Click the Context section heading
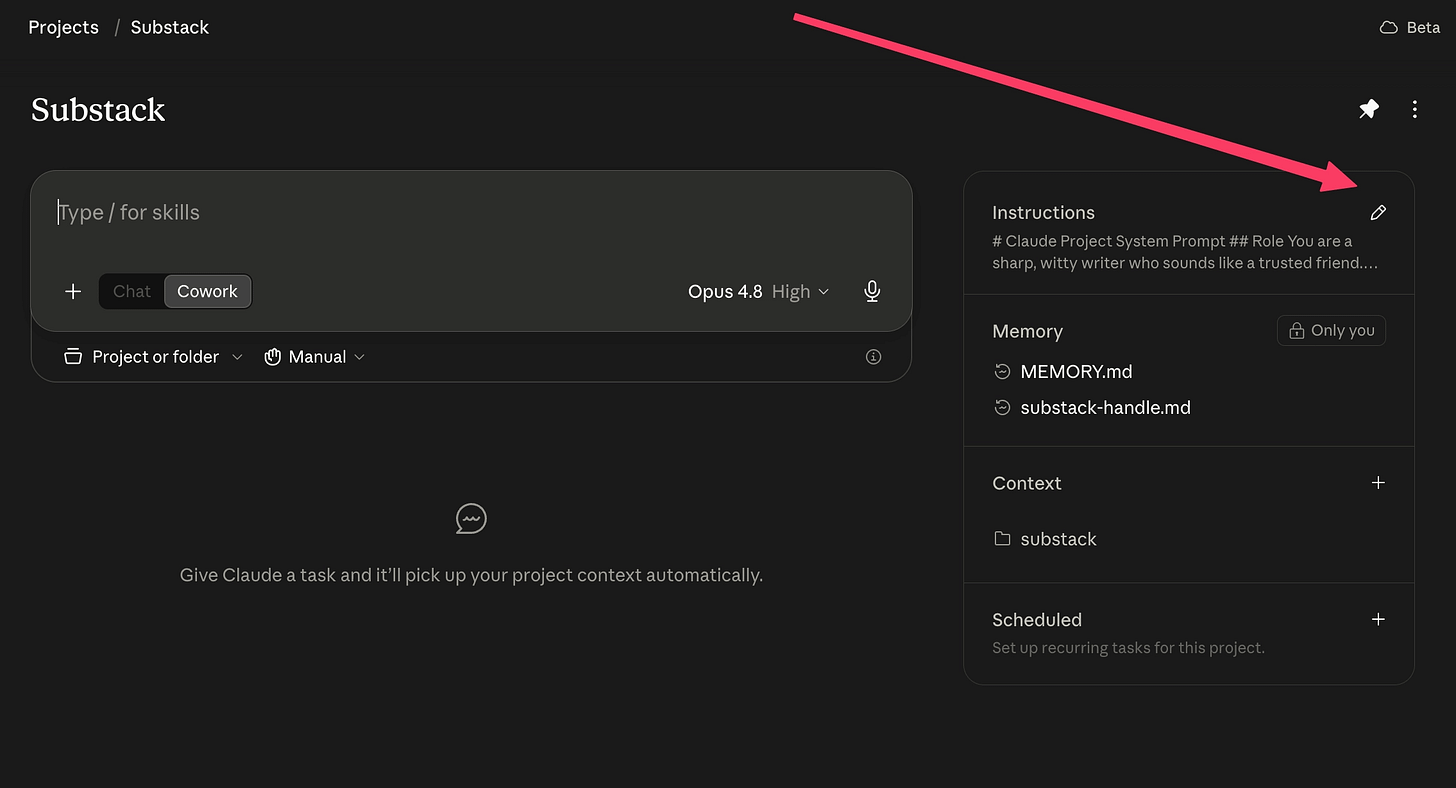Viewport: 1456px width, 788px height. tap(1026, 483)
